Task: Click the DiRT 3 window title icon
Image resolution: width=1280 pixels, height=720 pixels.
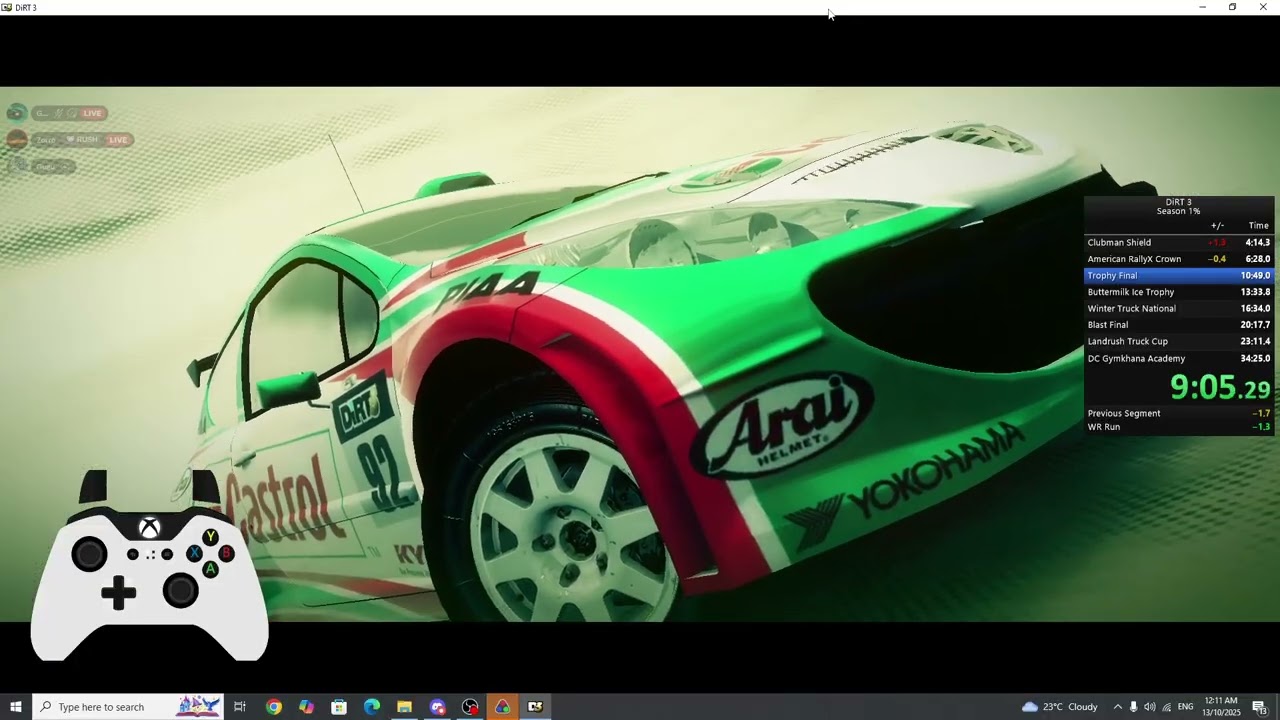Action: (x=7, y=7)
